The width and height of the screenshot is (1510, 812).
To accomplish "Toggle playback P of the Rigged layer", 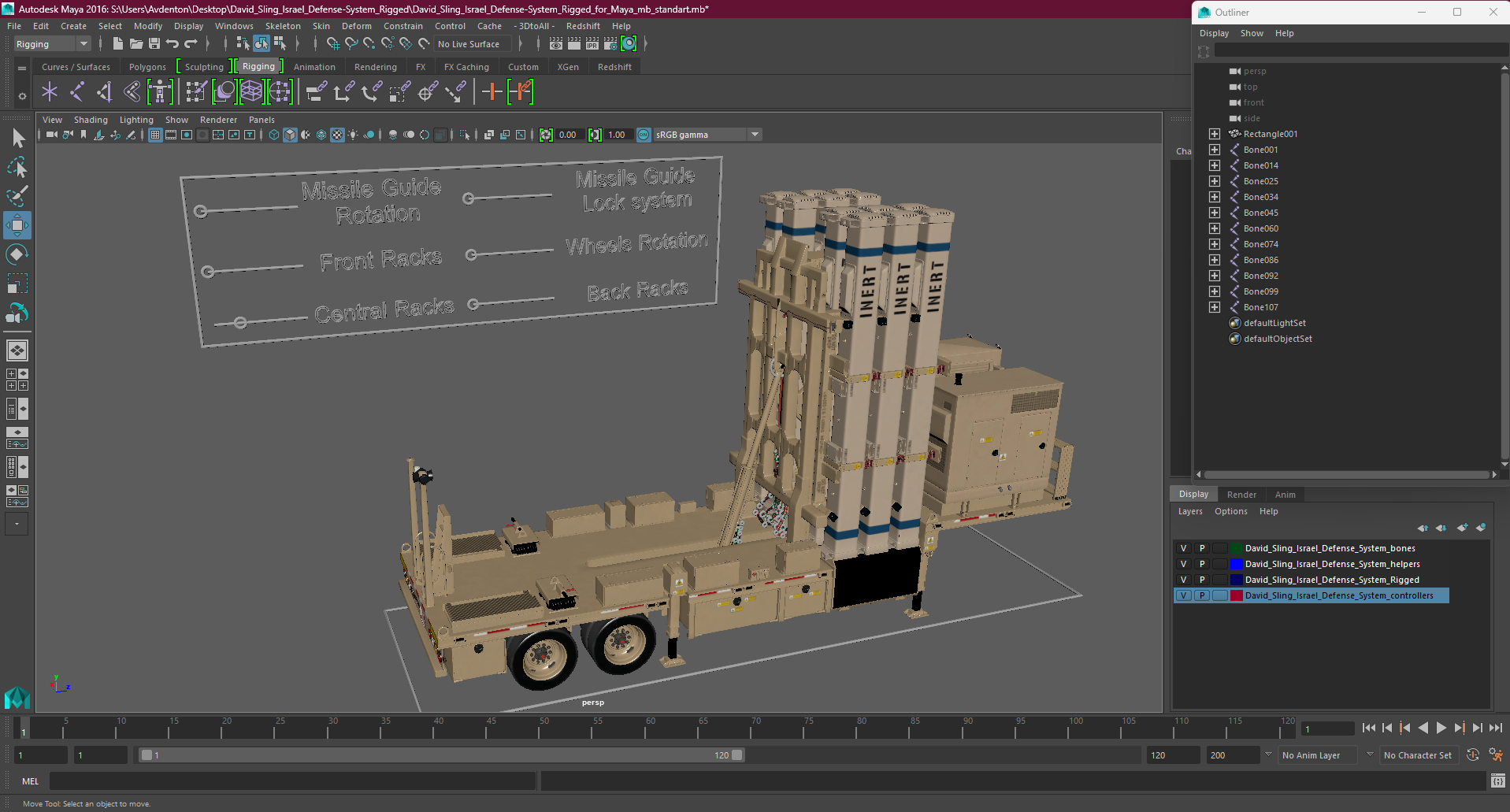I will click(x=1202, y=580).
